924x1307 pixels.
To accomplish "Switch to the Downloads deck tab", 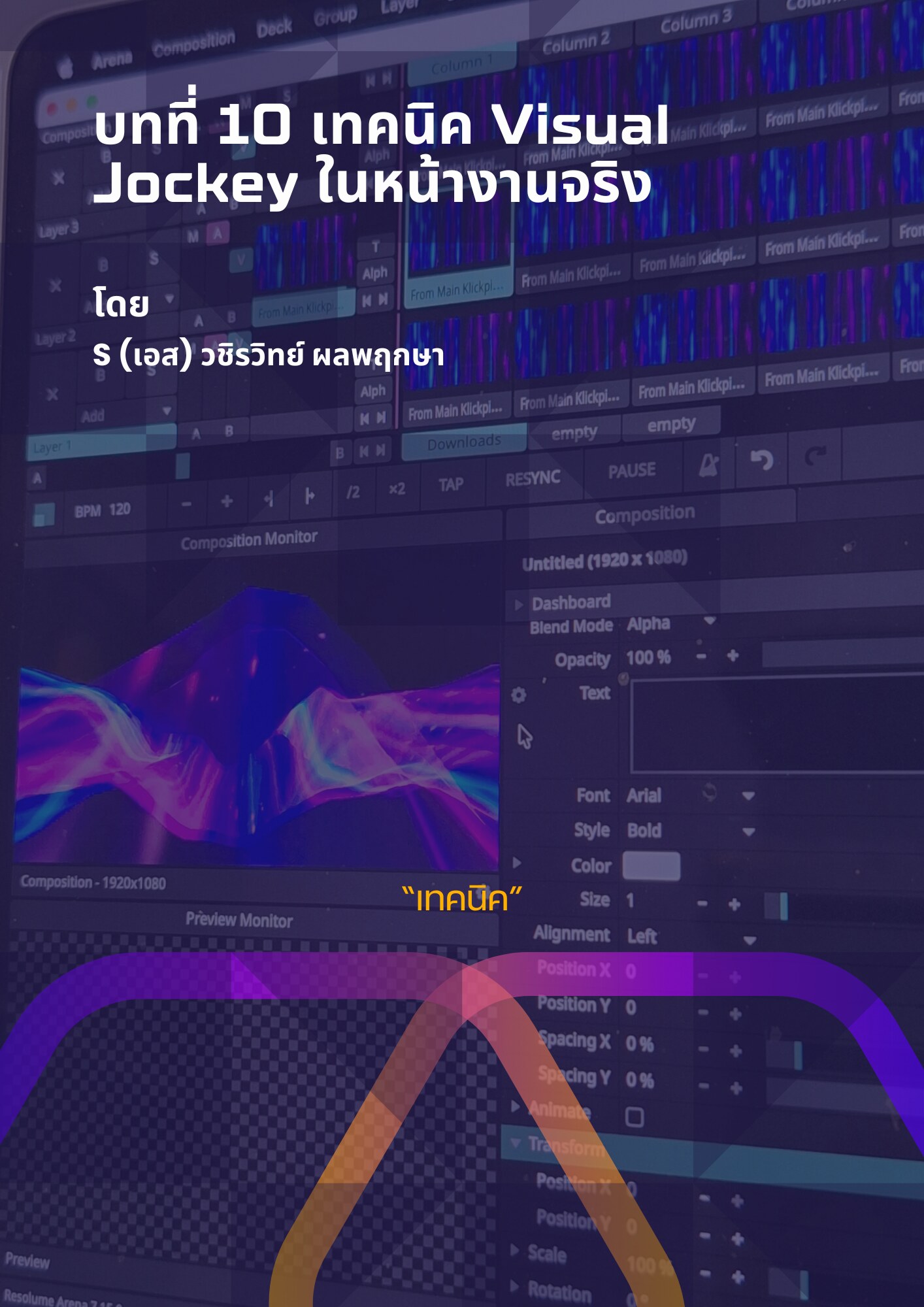I will [464, 442].
